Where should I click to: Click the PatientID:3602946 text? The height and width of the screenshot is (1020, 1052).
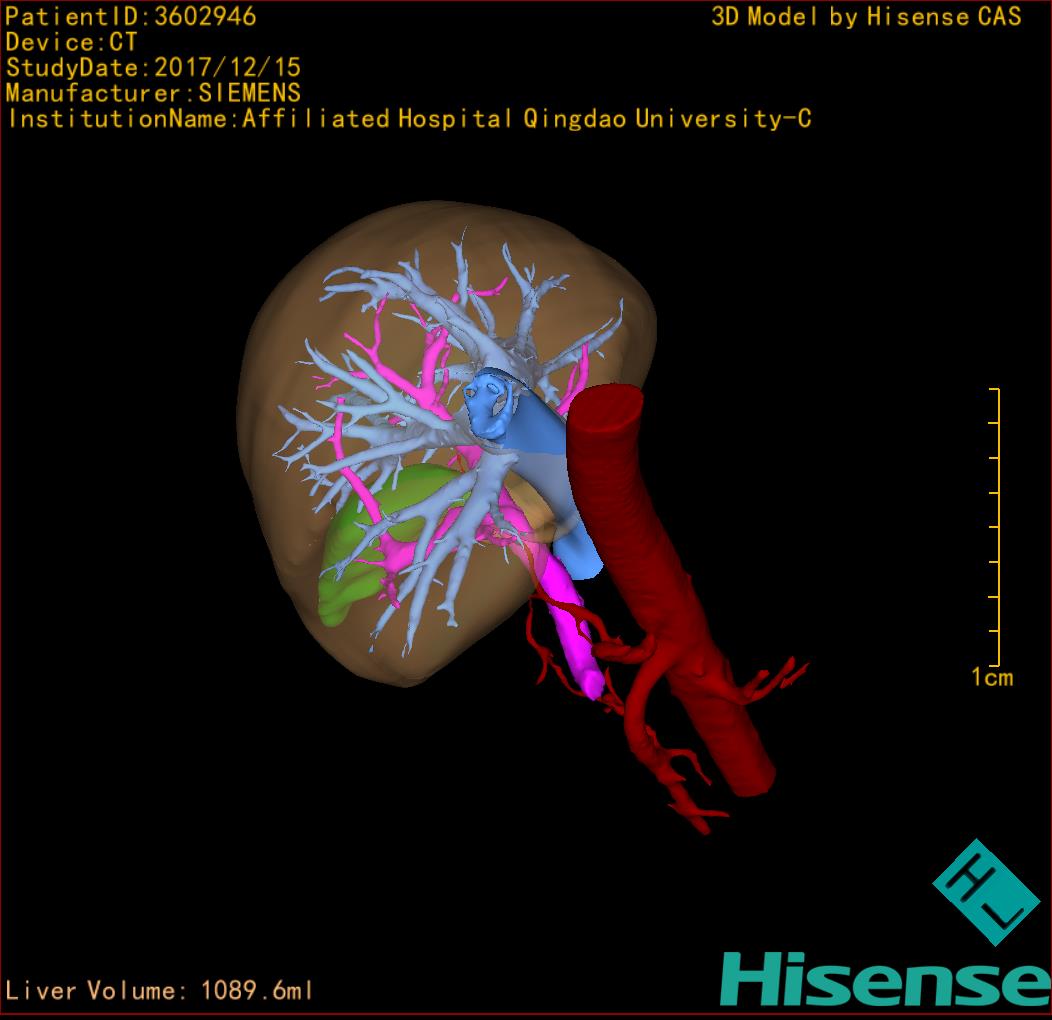tap(131, 17)
